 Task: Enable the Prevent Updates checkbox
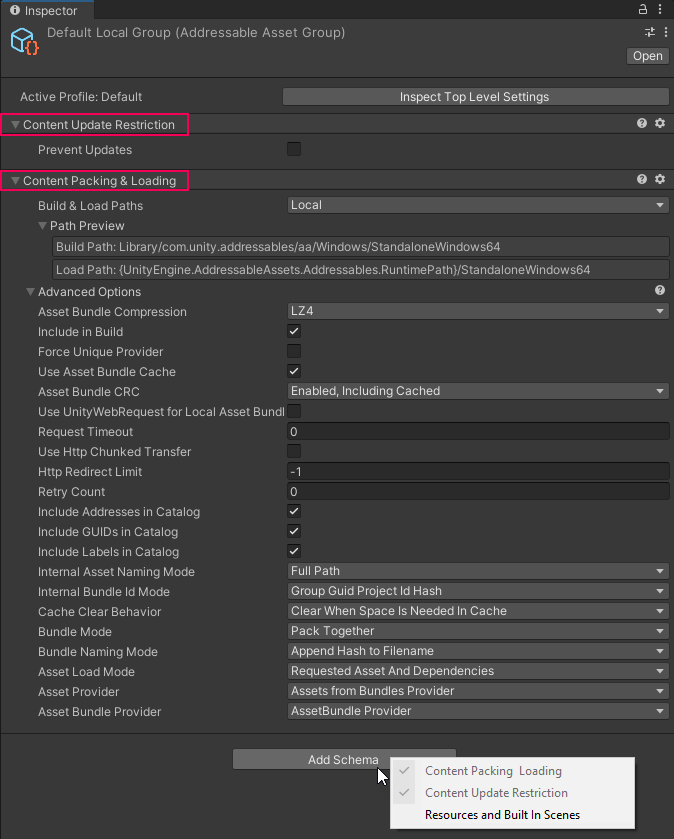tap(294, 150)
